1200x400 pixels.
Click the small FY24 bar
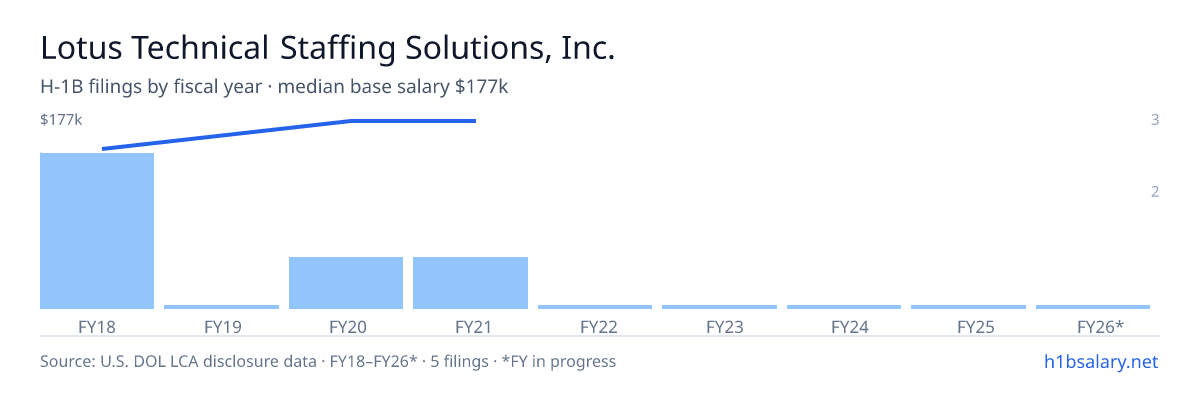pyautogui.click(x=844, y=307)
